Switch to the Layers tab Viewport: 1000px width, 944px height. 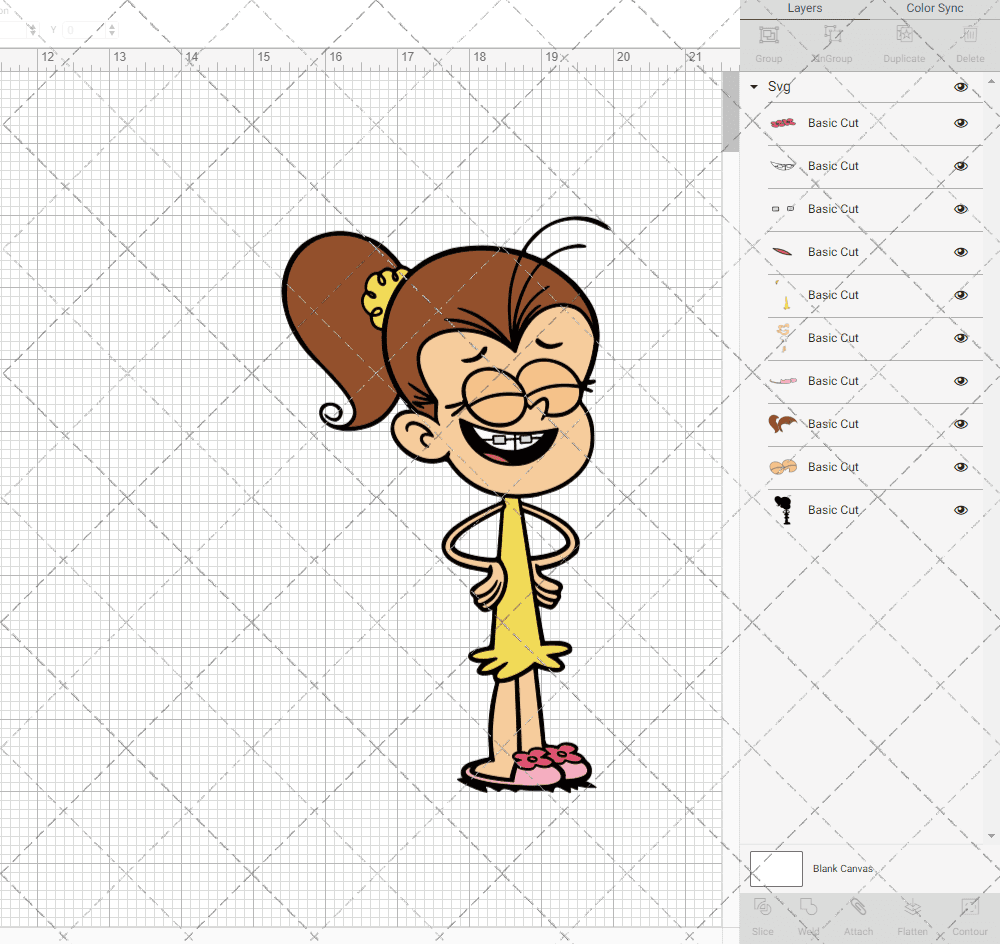point(804,8)
